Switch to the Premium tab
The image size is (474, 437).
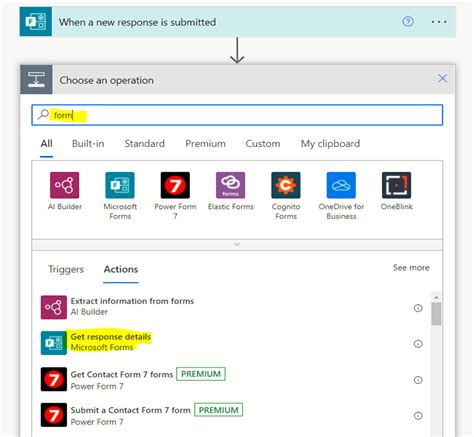coord(205,144)
